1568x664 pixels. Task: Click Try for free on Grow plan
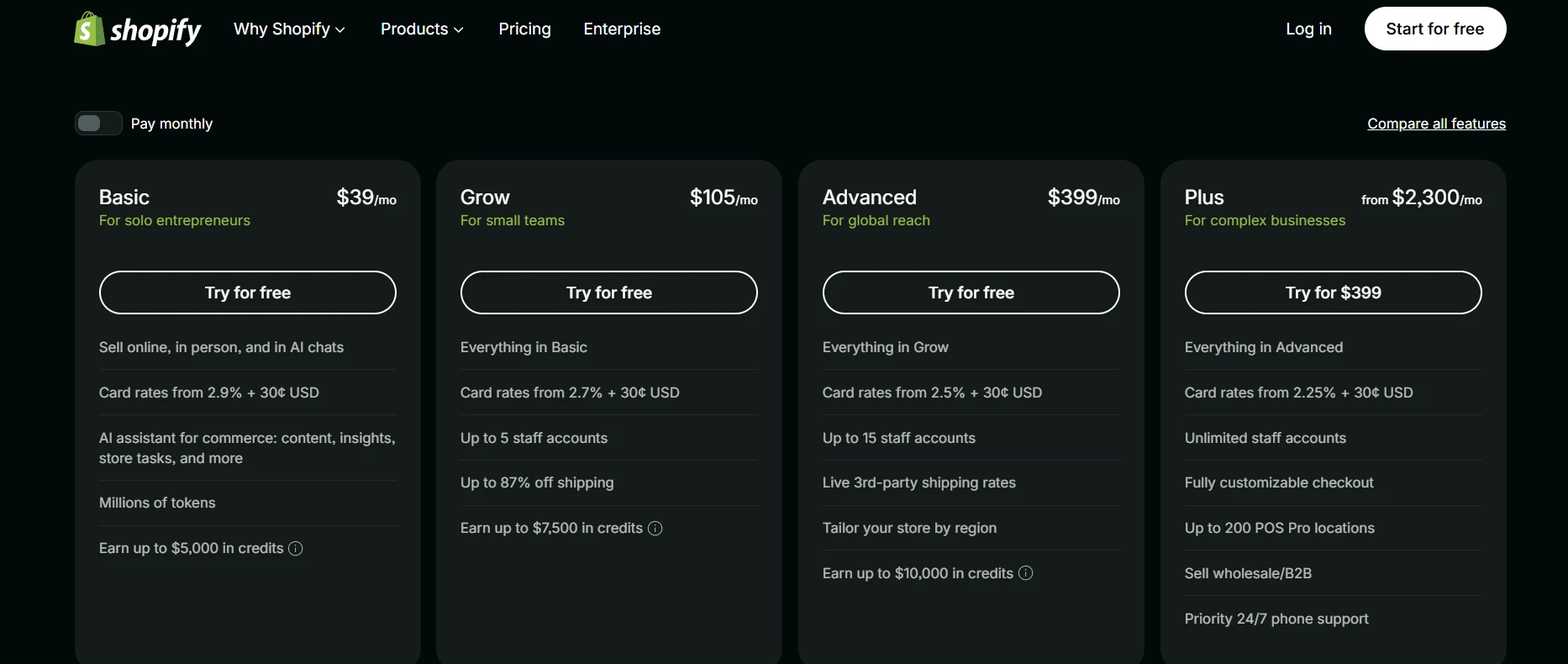609,292
